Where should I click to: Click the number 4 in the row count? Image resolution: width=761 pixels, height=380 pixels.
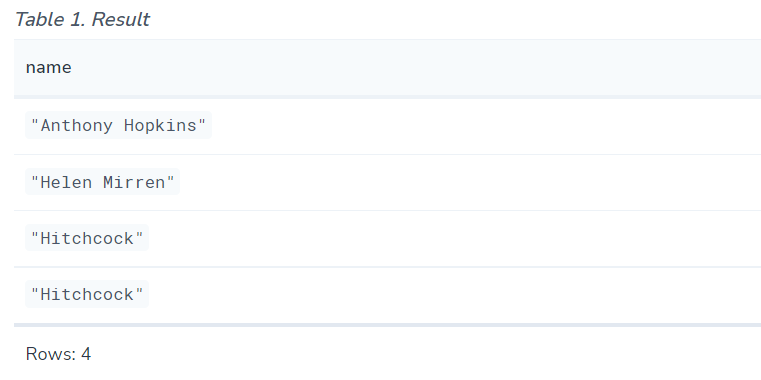tap(86, 354)
